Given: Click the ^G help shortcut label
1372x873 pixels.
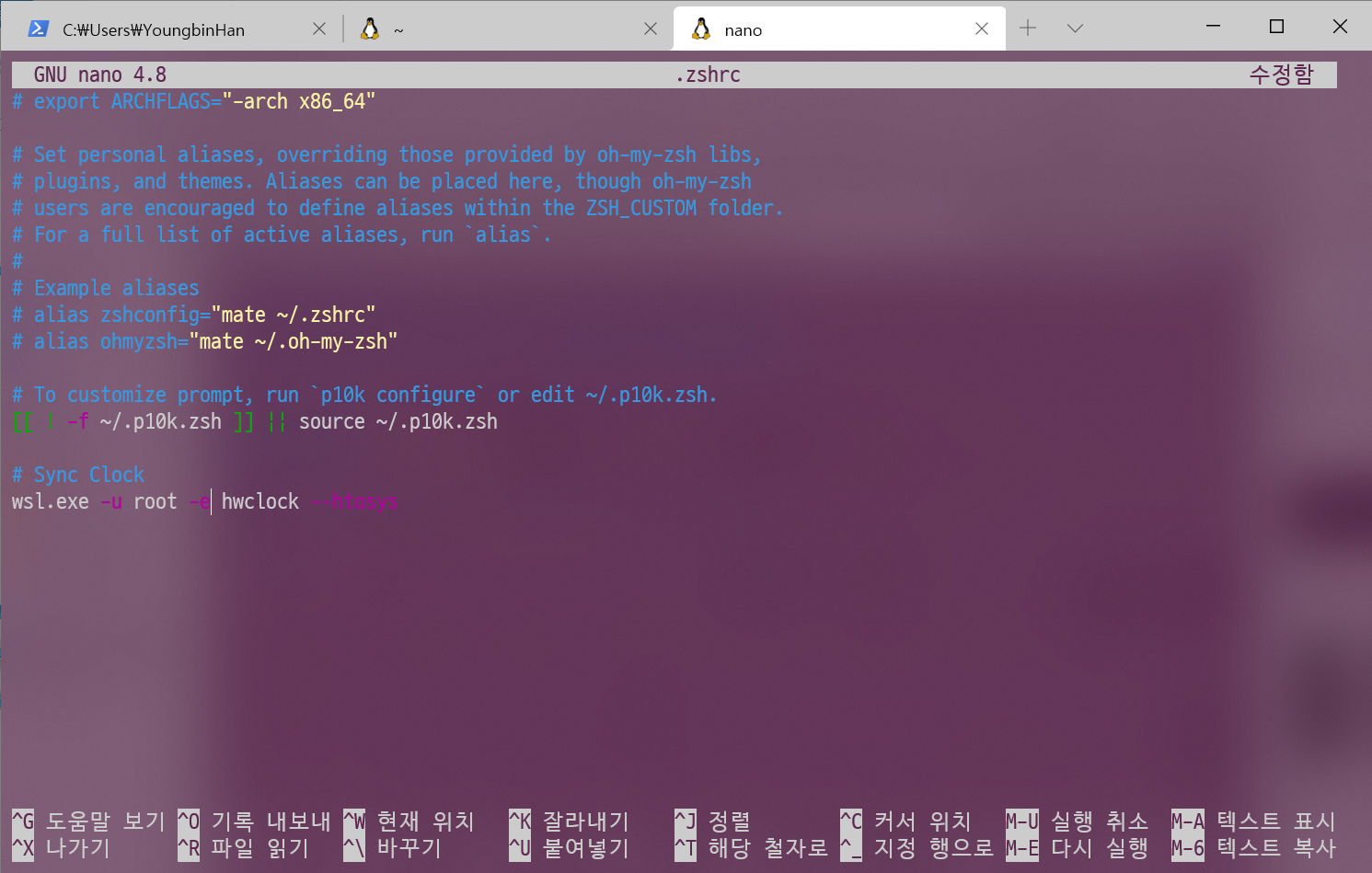Looking at the screenshot, I should 23,821.
